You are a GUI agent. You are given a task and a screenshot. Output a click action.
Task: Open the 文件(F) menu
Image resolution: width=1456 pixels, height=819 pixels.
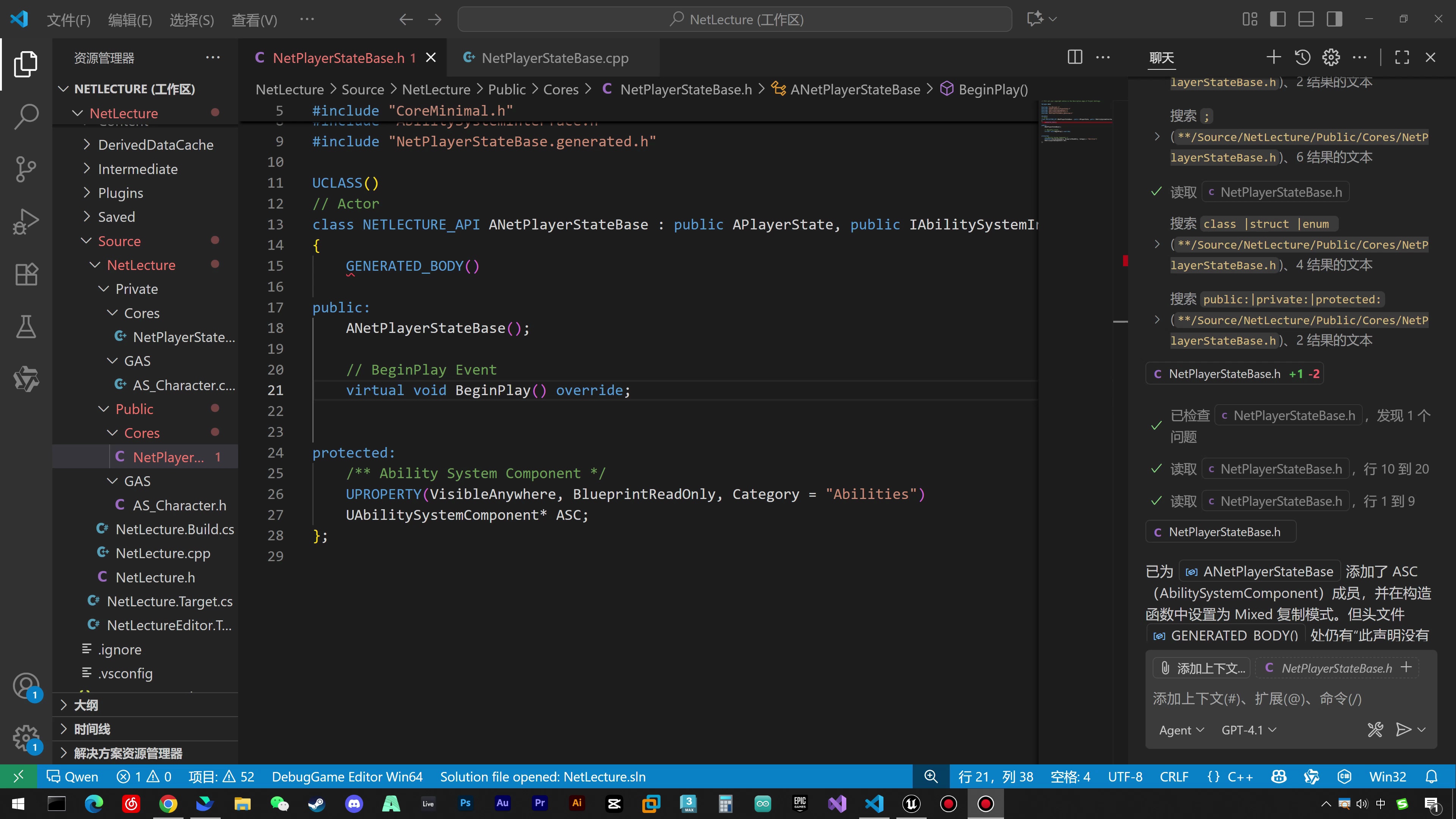[68, 20]
